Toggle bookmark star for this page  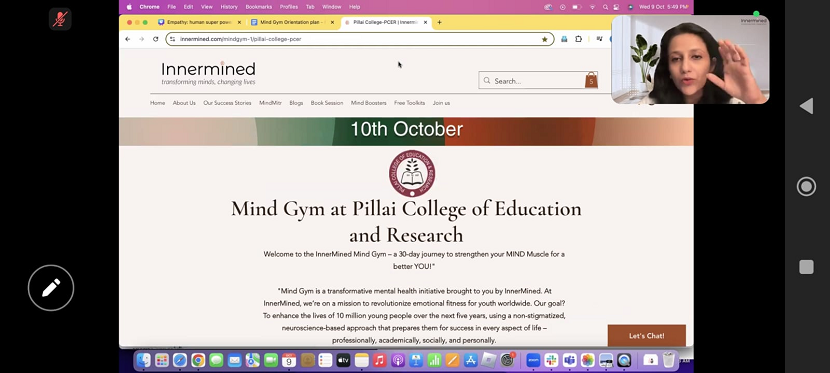click(x=545, y=39)
